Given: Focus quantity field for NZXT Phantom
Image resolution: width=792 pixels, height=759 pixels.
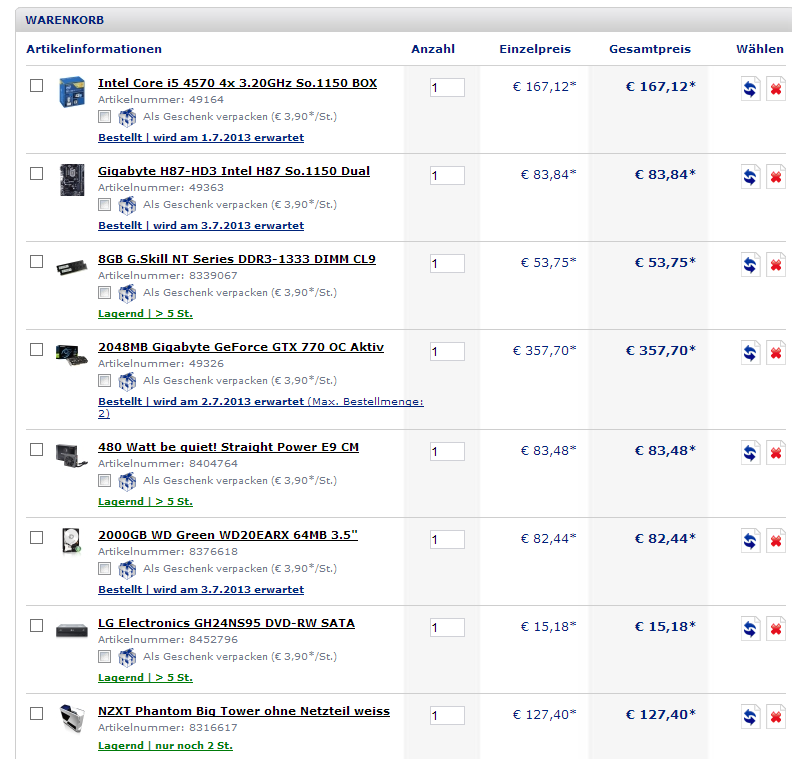Looking at the screenshot, I should pyautogui.click(x=447, y=716).
